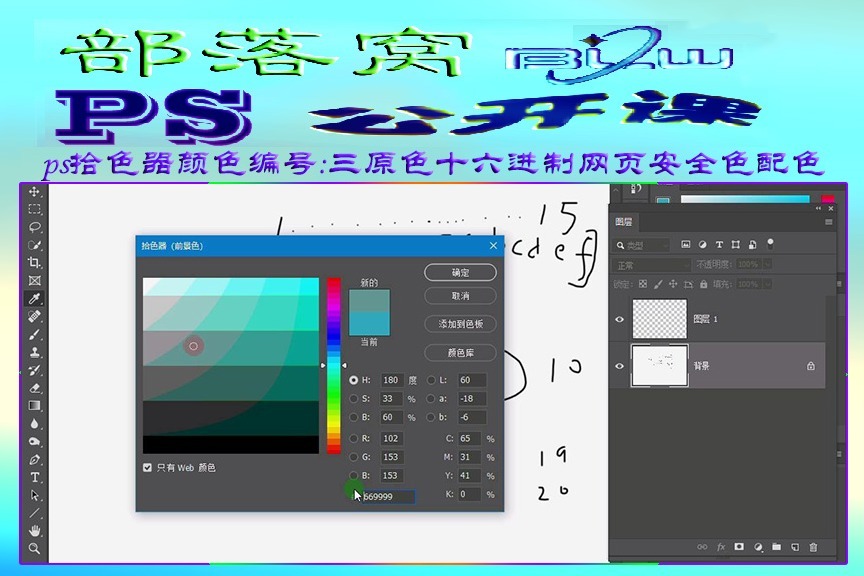Click the hue slider bar
This screenshot has height=576, width=864.
334,366
